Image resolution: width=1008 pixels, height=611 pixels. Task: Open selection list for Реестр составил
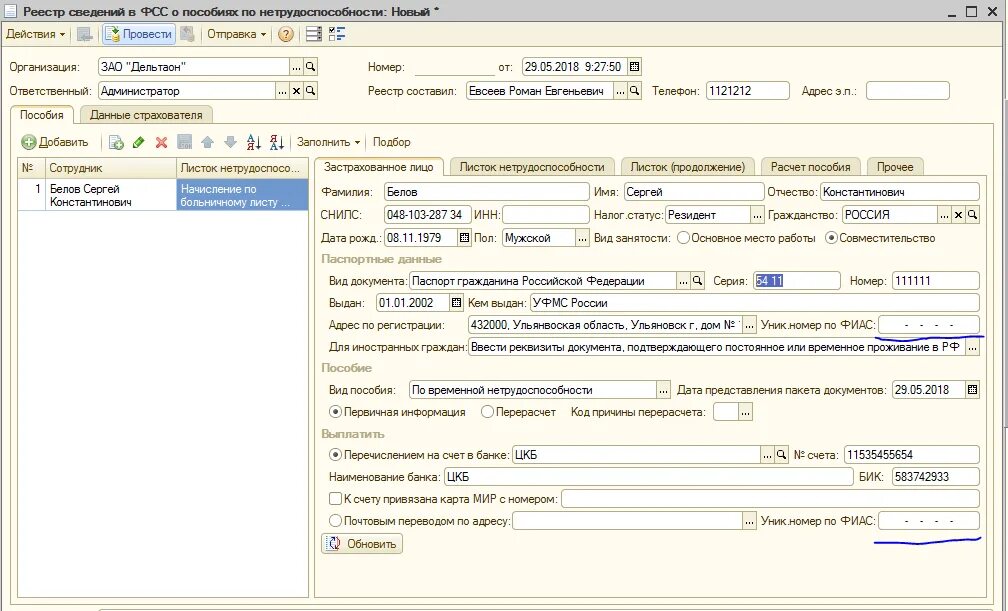(x=620, y=91)
